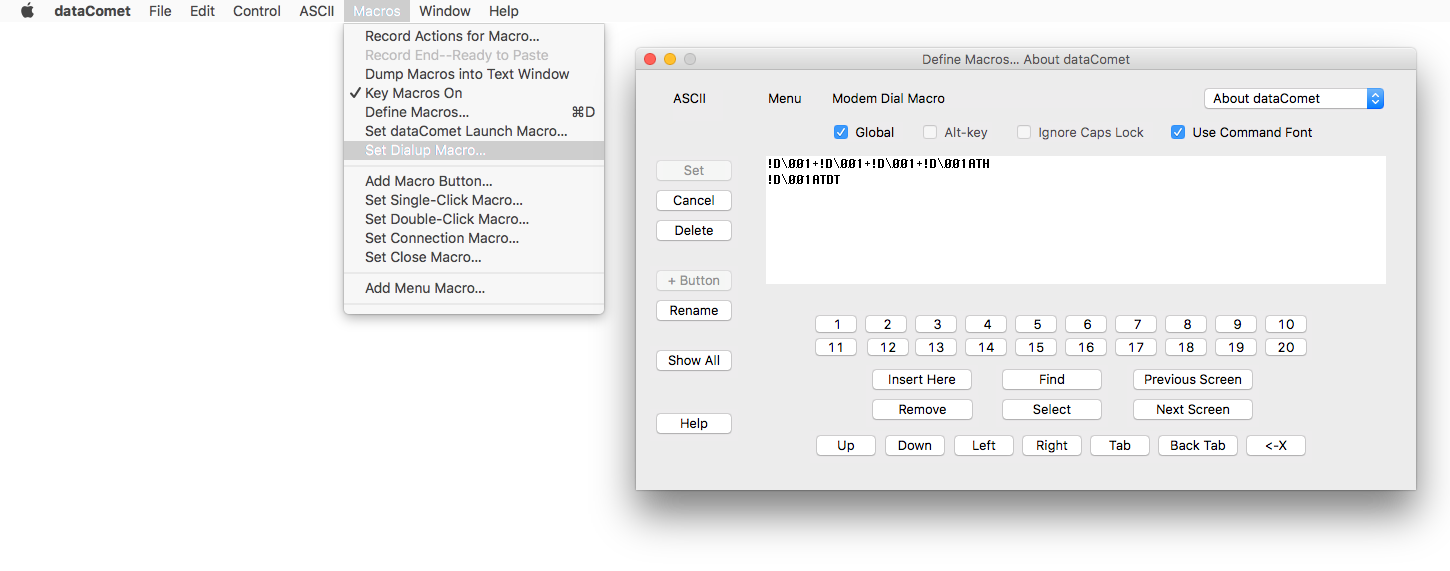
Task: Click the Show All button
Action: (694, 360)
